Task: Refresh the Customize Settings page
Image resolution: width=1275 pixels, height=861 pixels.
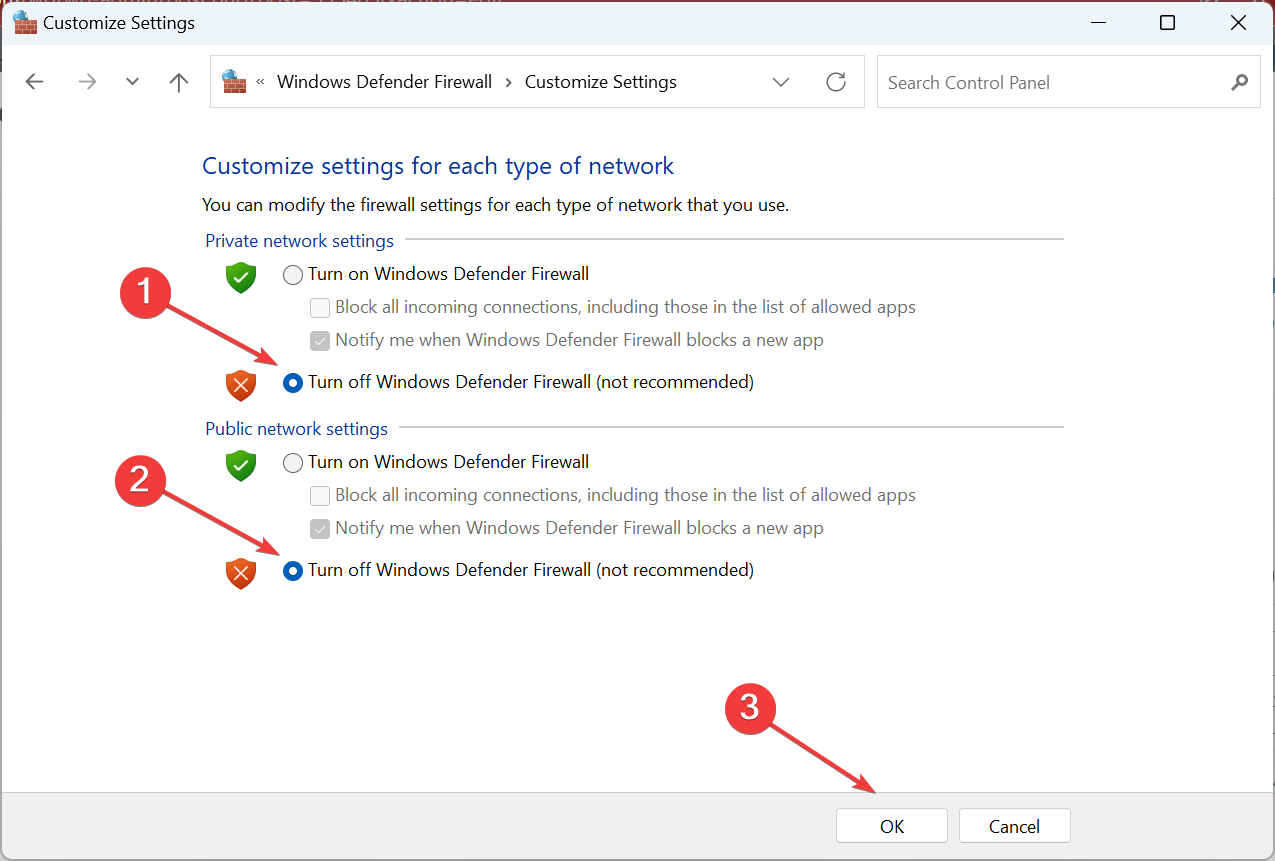Action: 836,82
